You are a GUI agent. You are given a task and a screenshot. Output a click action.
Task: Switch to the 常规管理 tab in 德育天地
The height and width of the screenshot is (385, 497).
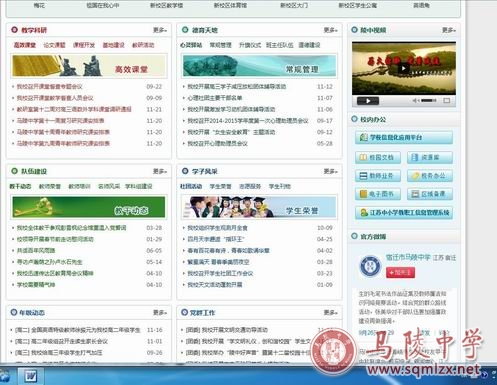220,45
